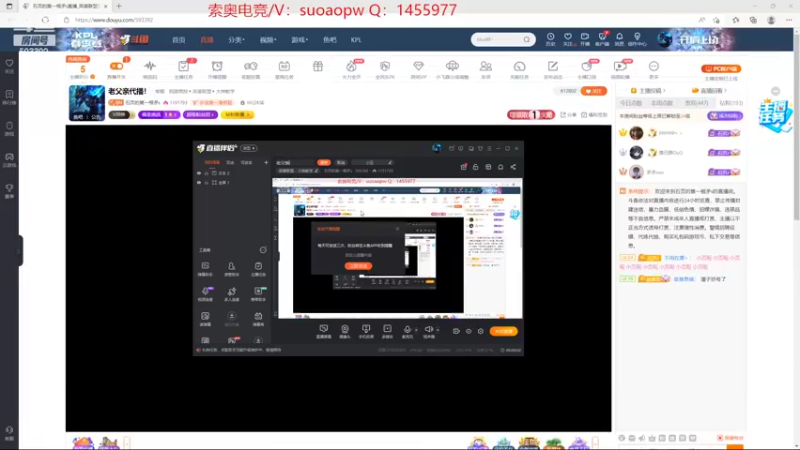This screenshot has height=450, width=800.
Task: Click the flame icon in streamer toolbar
Action: coord(351,66)
